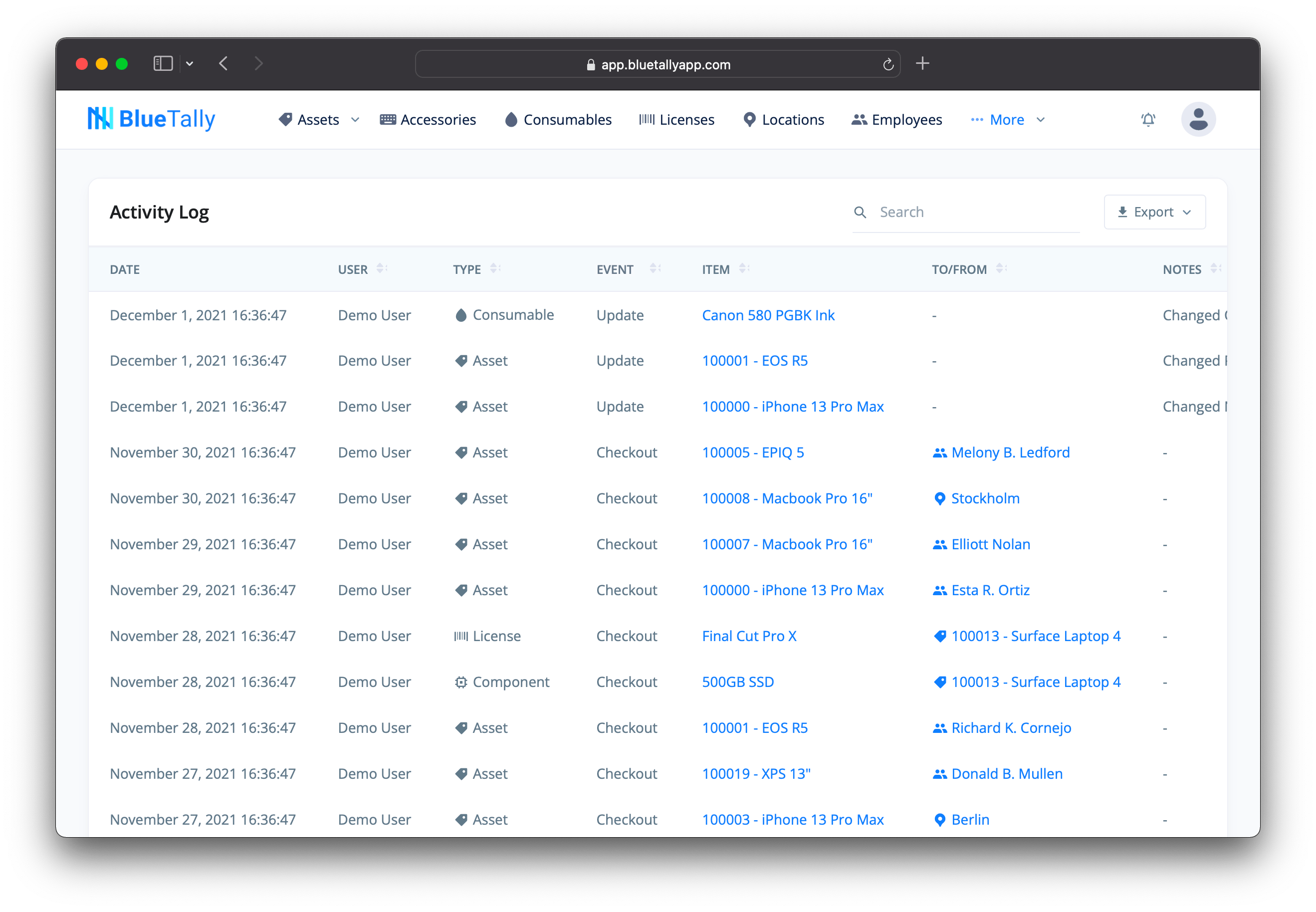1316x912 pixels.
Task: Click the search magnifier icon
Action: (x=860, y=213)
